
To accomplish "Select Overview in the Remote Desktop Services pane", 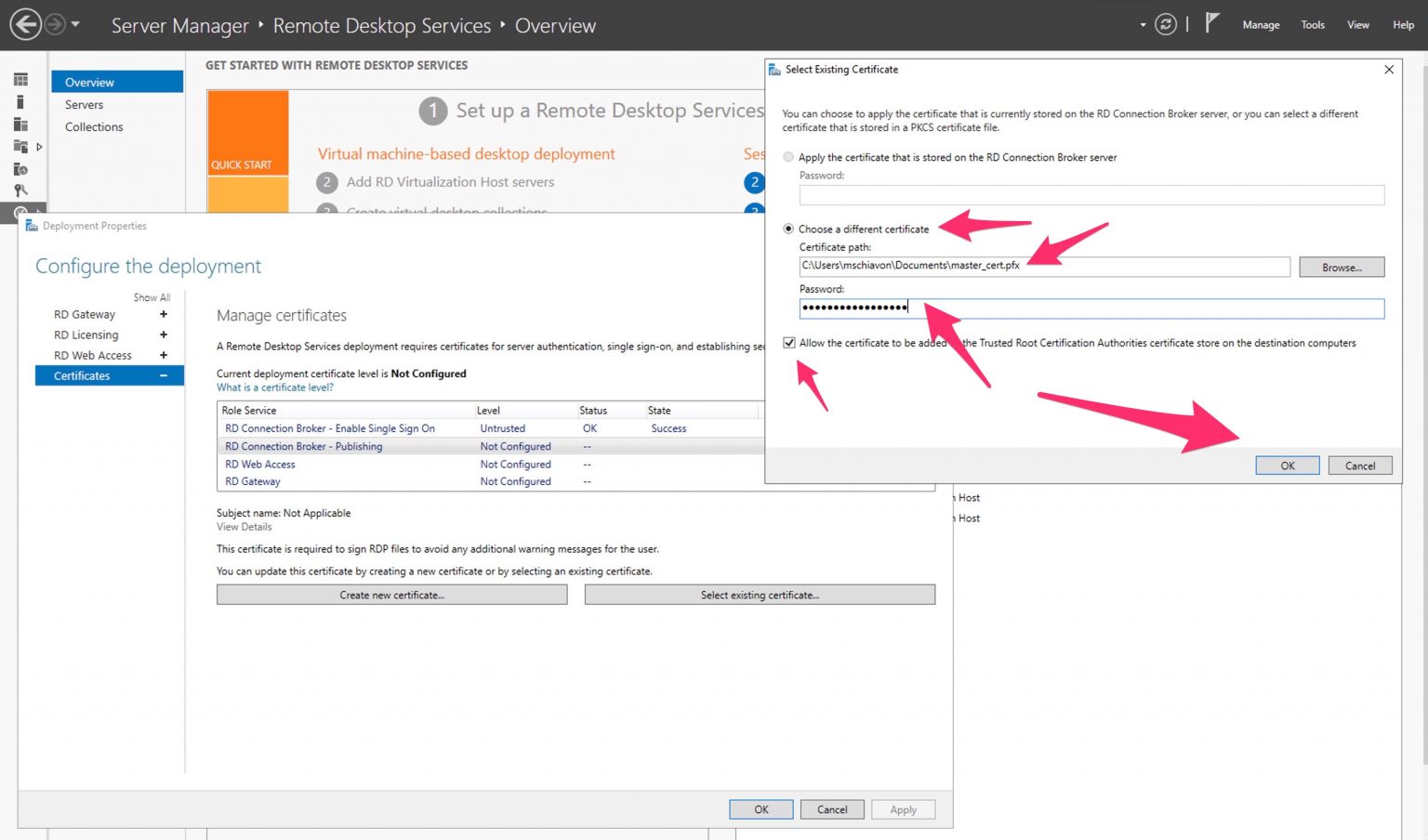I will pos(117,82).
